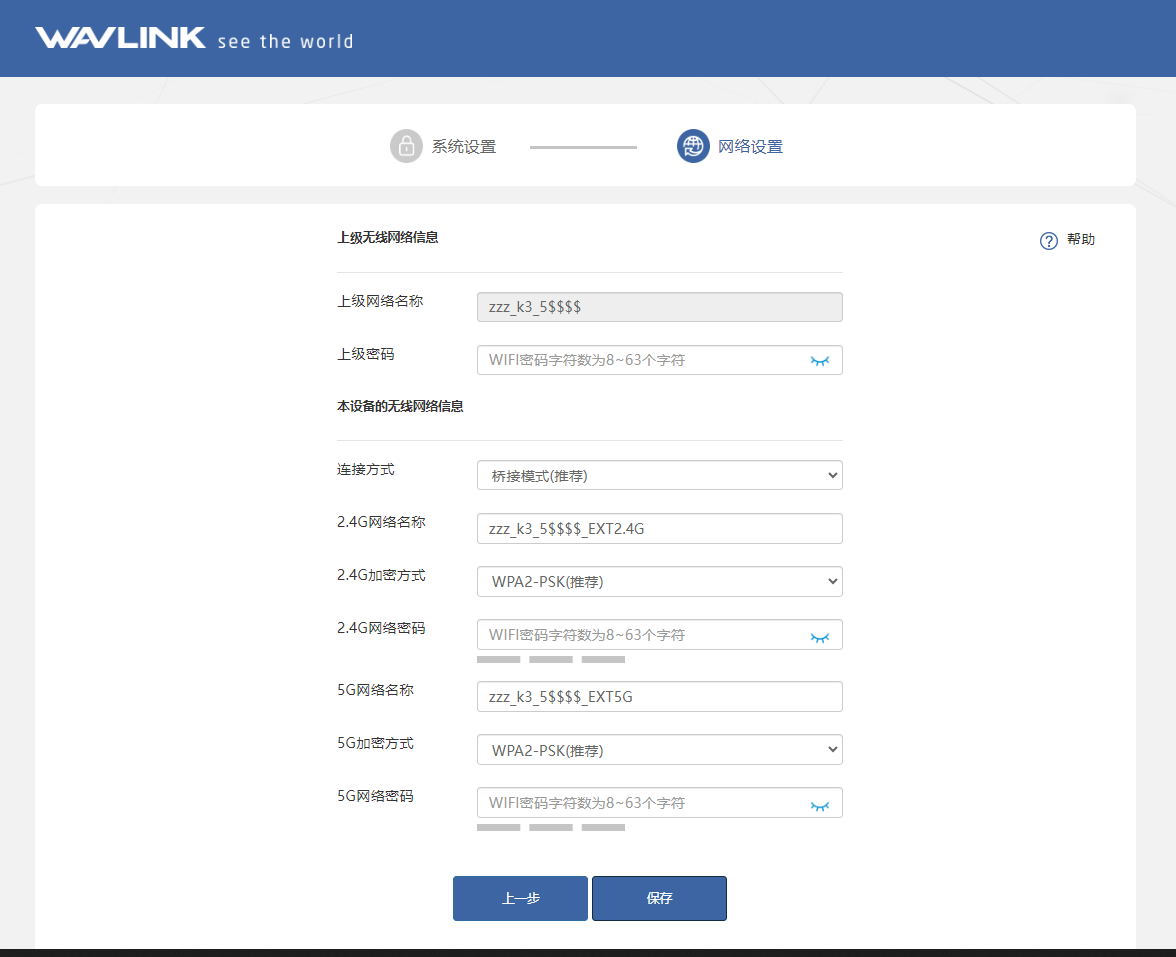The width and height of the screenshot is (1176, 957).
Task: Focus the upstream password input field
Action: click(640, 360)
